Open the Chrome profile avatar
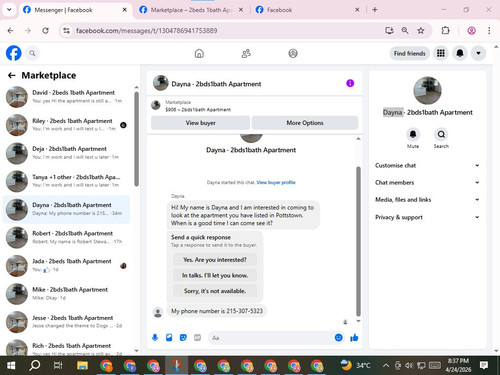This screenshot has width=500, height=375. (471, 31)
